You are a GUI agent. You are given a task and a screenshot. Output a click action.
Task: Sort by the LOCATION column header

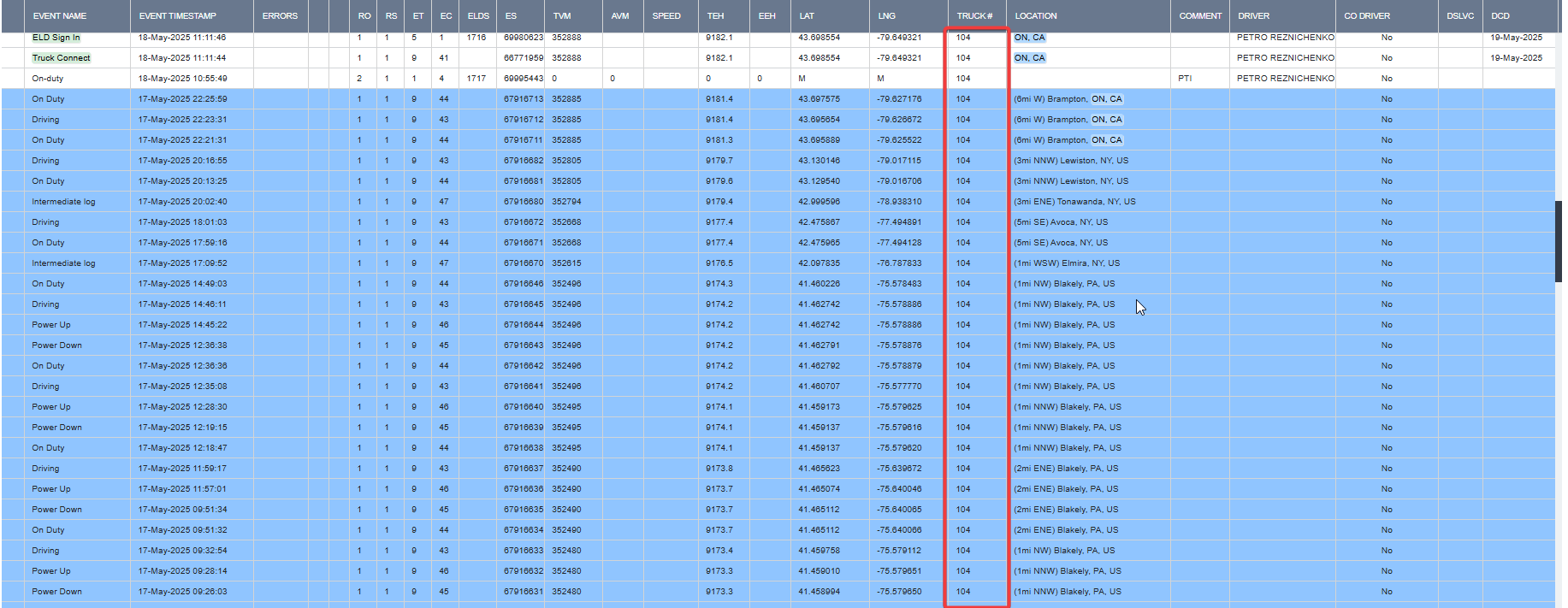[1036, 16]
